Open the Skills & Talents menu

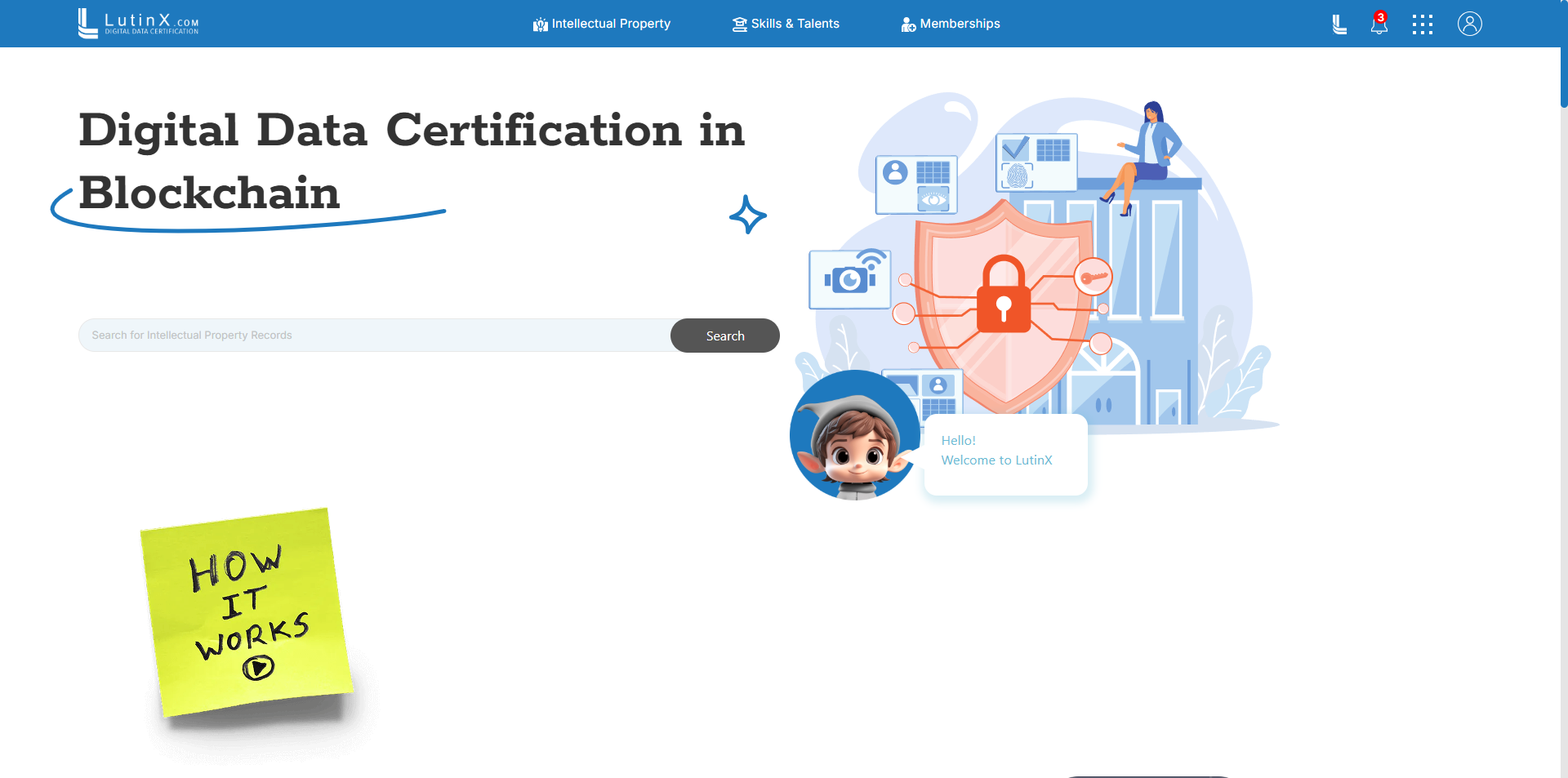(786, 24)
